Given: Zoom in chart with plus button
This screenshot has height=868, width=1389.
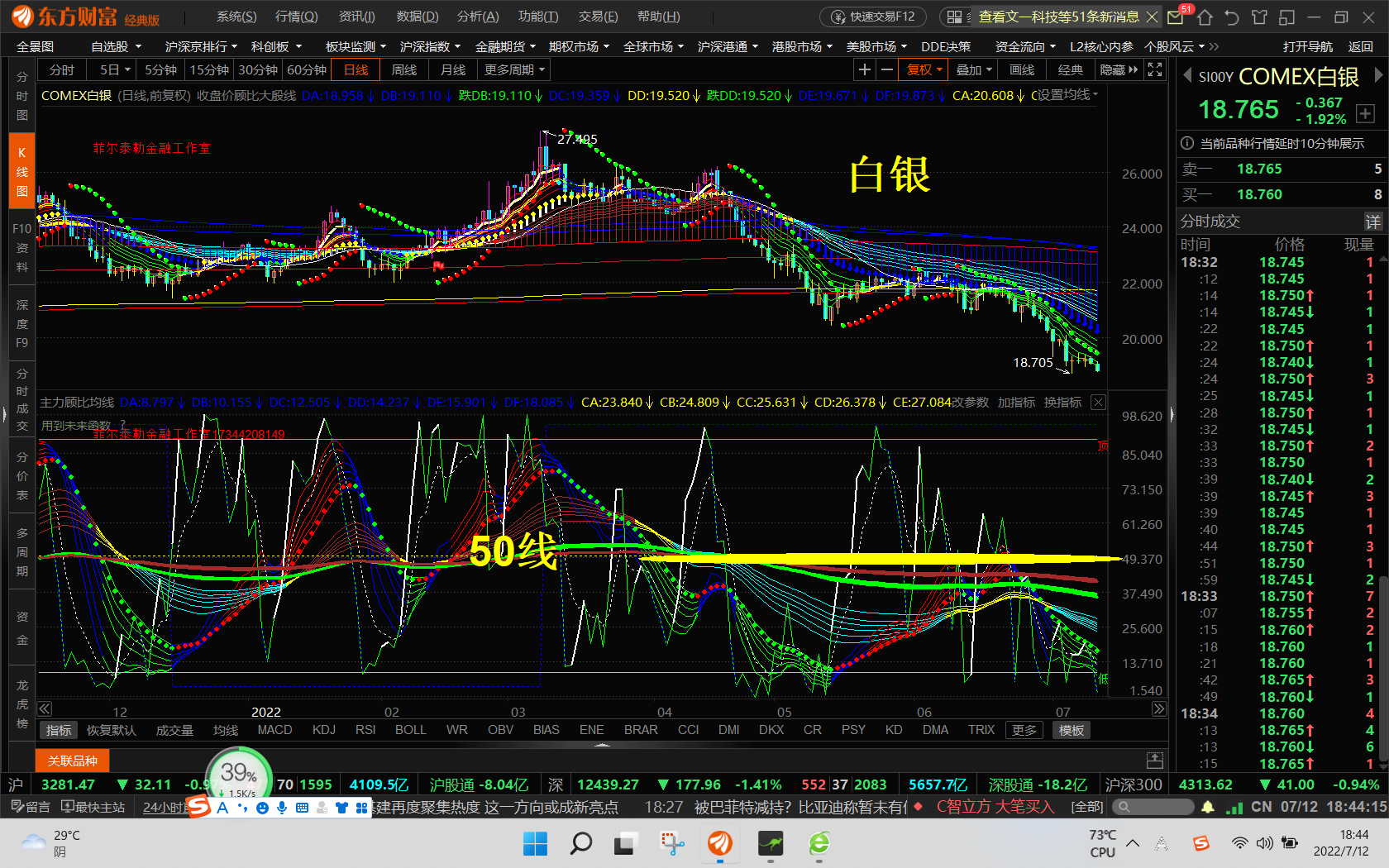Looking at the screenshot, I should point(865,70).
